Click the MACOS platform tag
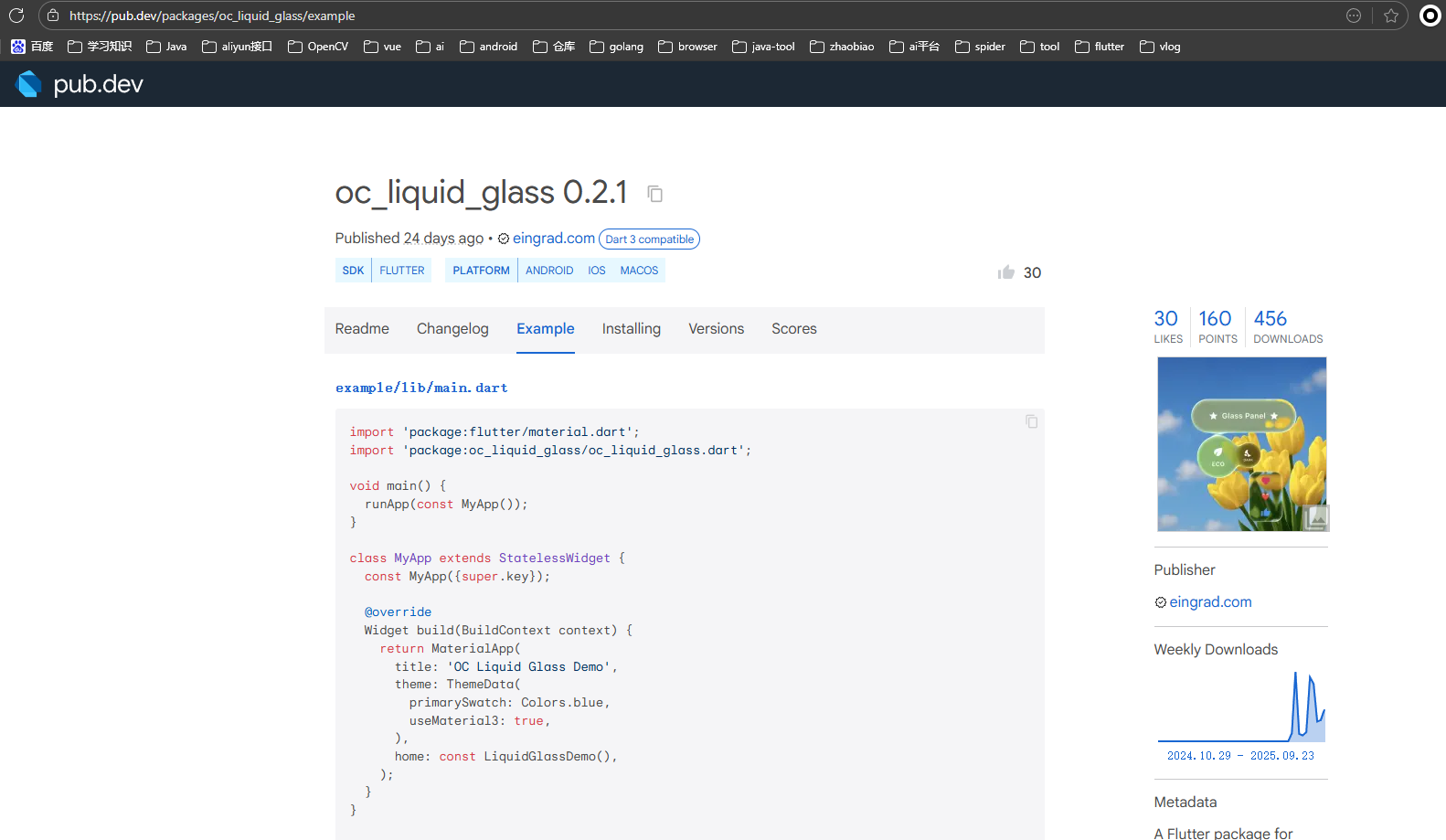Viewport: 1446px width, 840px height. pos(639,271)
